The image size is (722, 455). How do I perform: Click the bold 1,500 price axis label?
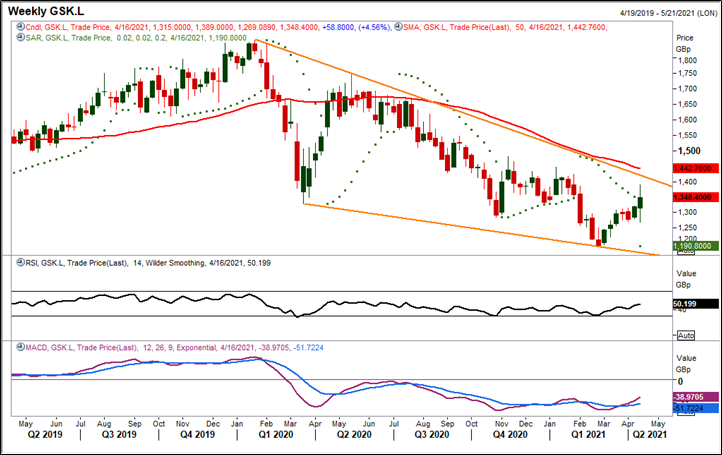(689, 151)
